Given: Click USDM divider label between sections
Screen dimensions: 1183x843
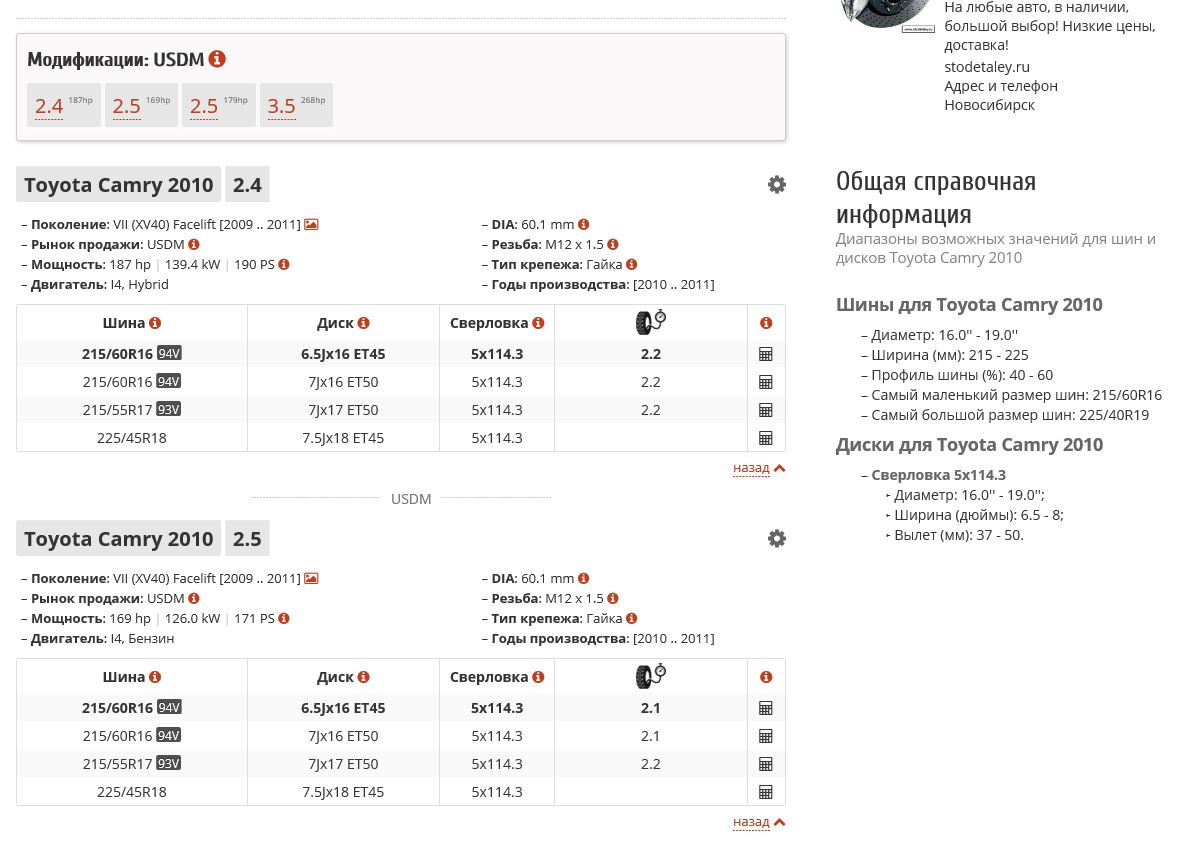Looking at the screenshot, I should tap(411, 499).
